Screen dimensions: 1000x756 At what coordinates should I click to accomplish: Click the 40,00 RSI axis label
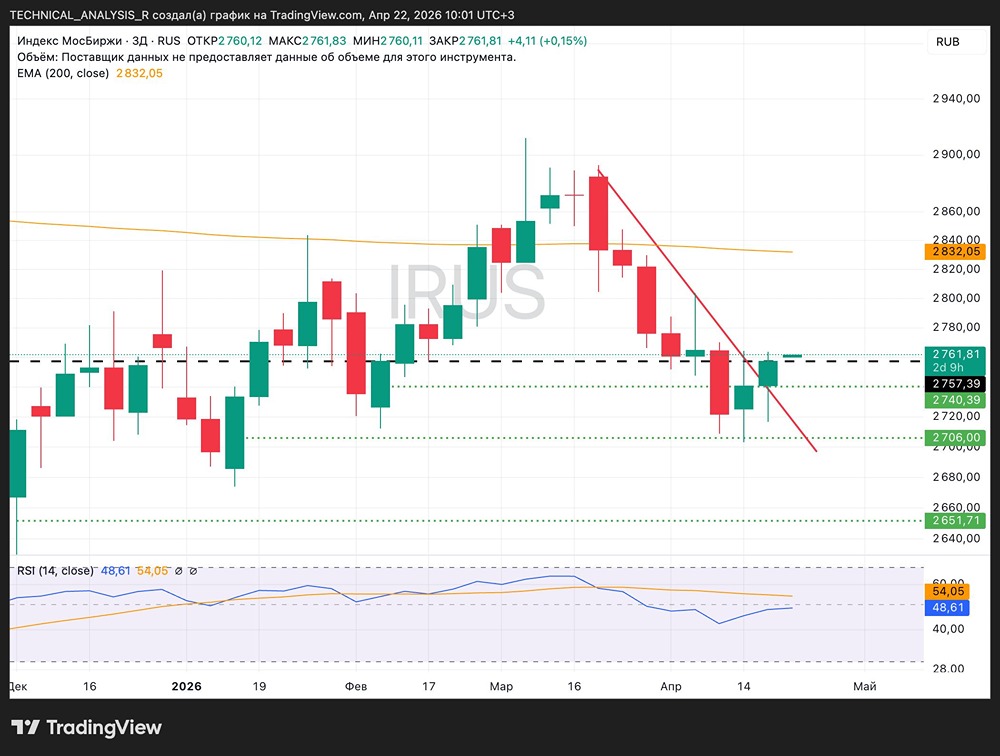[948, 629]
